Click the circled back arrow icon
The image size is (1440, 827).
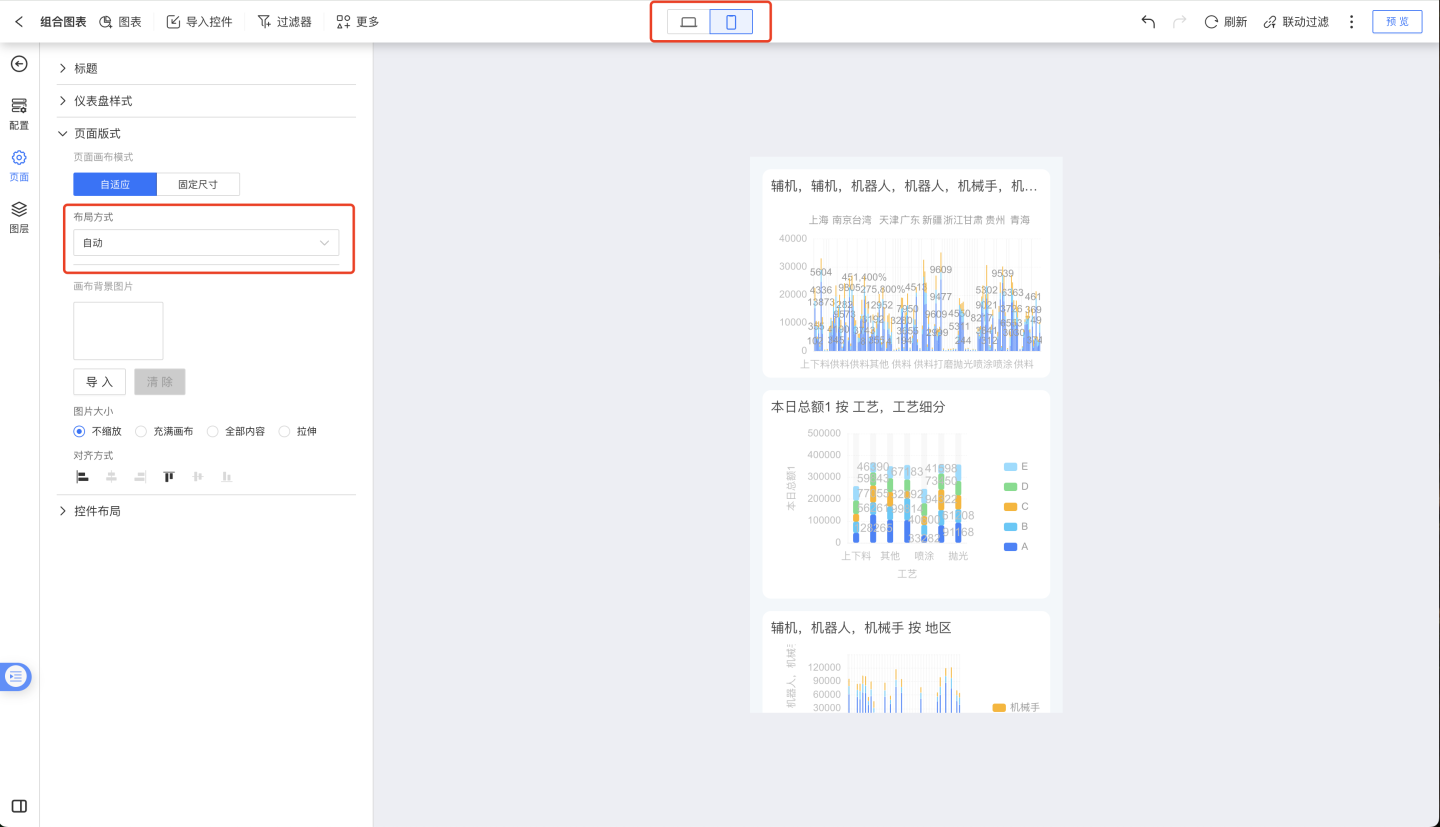pos(19,64)
